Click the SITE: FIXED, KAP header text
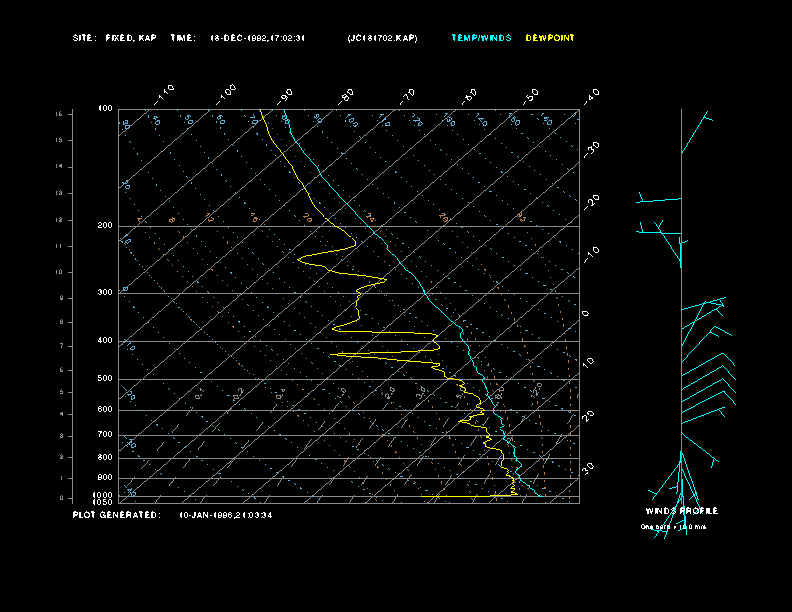Screen dimensions: 792x612 tap(115, 38)
